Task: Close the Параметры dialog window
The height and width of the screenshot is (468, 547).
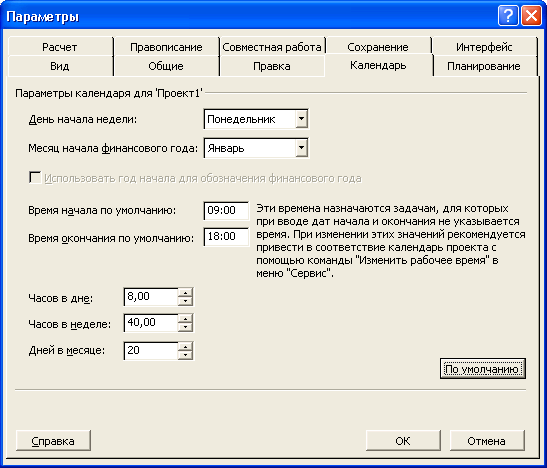Action: click(531, 16)
